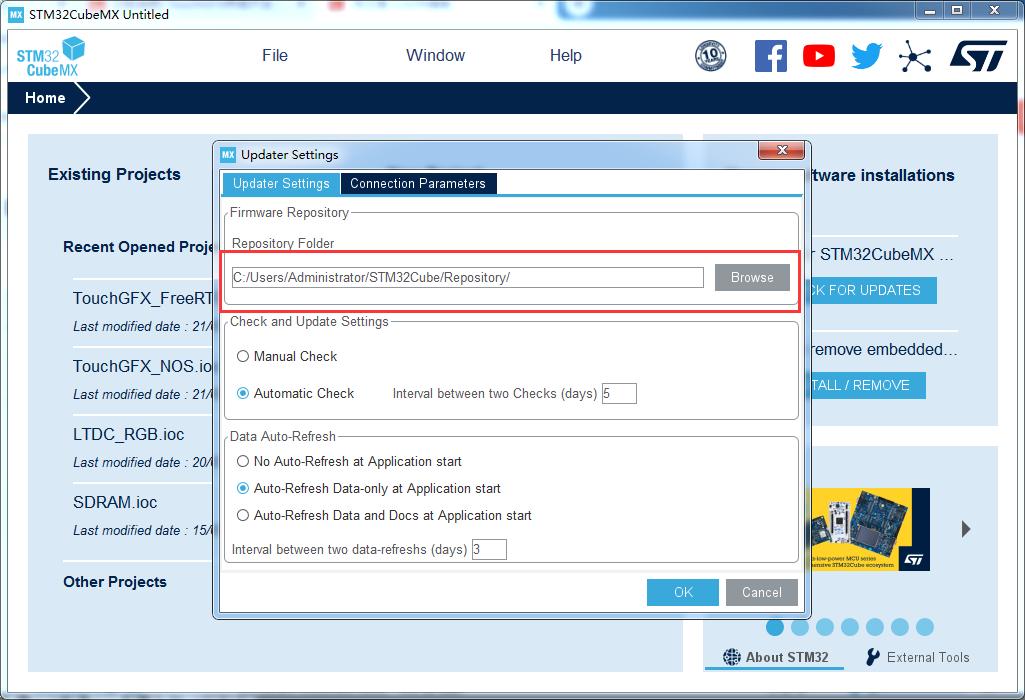1025x700 pixels.
Task: Confirm settings with OK button
Action: tap(683, 592)
